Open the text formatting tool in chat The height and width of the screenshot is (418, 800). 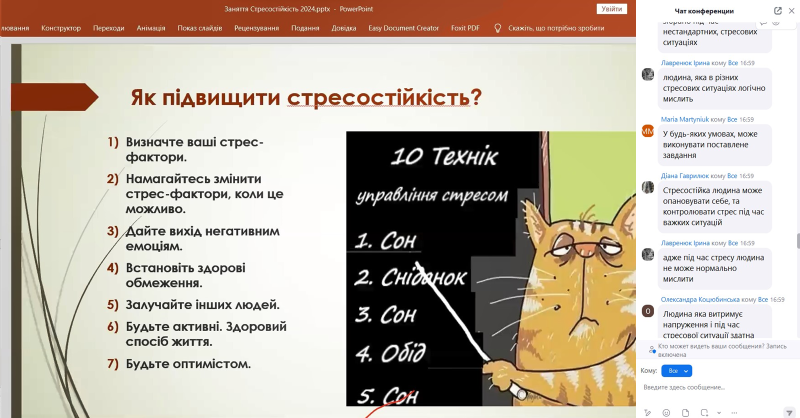pyautogui.click(x=648, y=412)
